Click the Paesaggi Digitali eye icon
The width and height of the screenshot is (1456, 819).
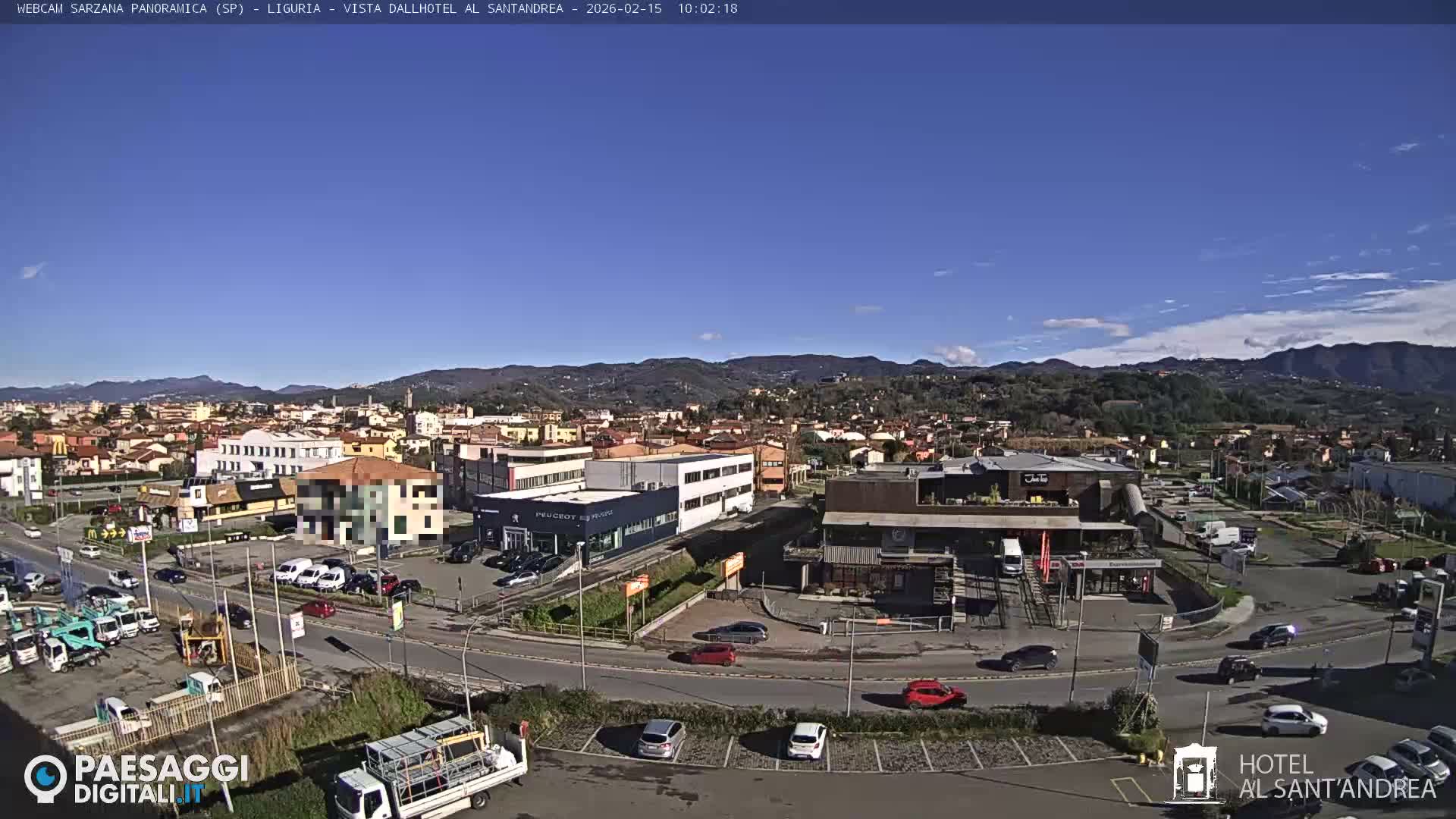(x=45, y=778)
